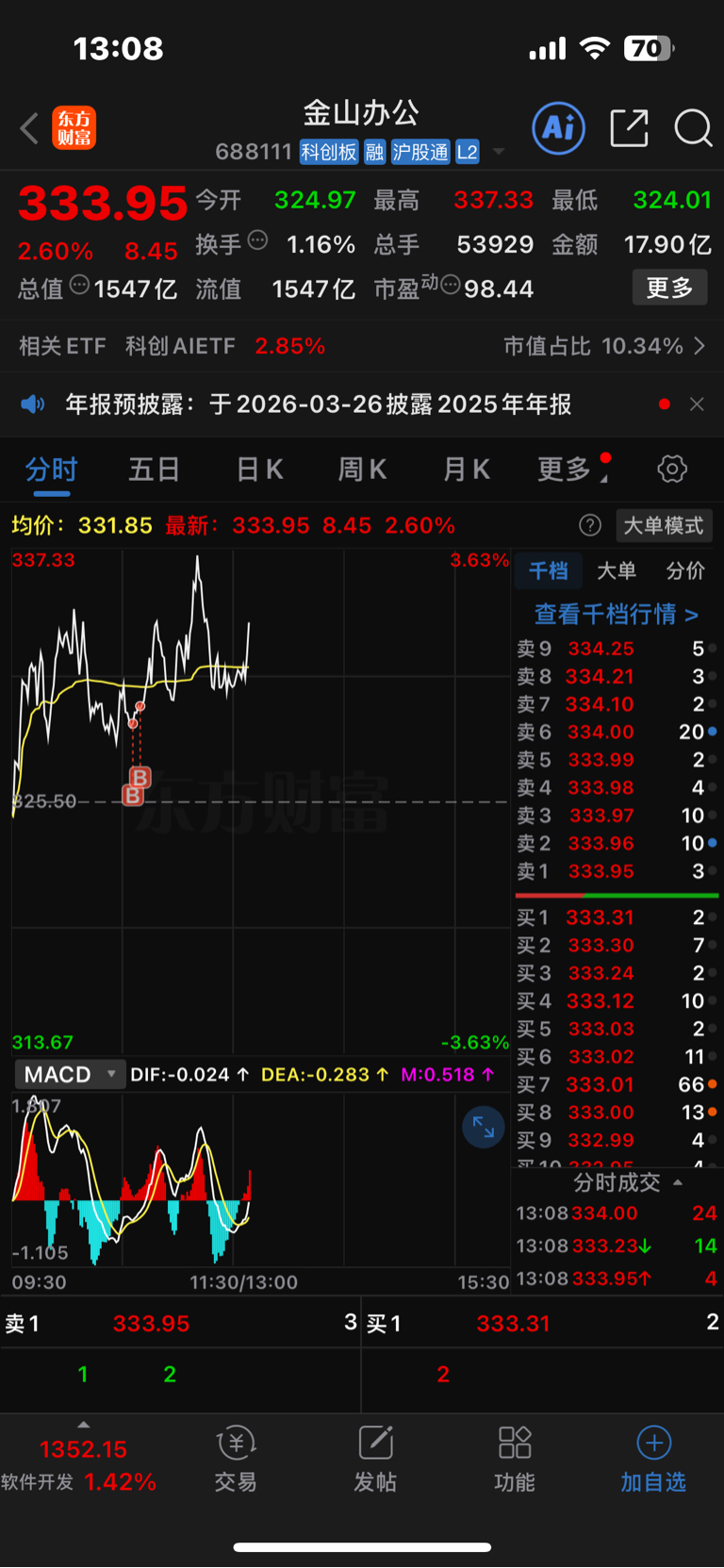Open 科创AIETF related fund
The height and width of the screenshot is (1568, 724).
pyautogui.click(x=180, y=346)
